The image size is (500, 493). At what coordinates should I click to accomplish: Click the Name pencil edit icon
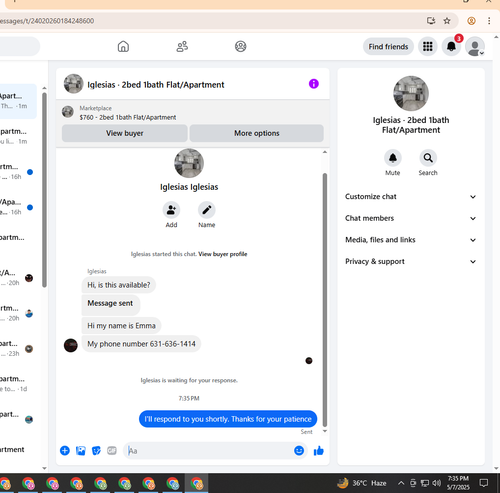(207, 210)
